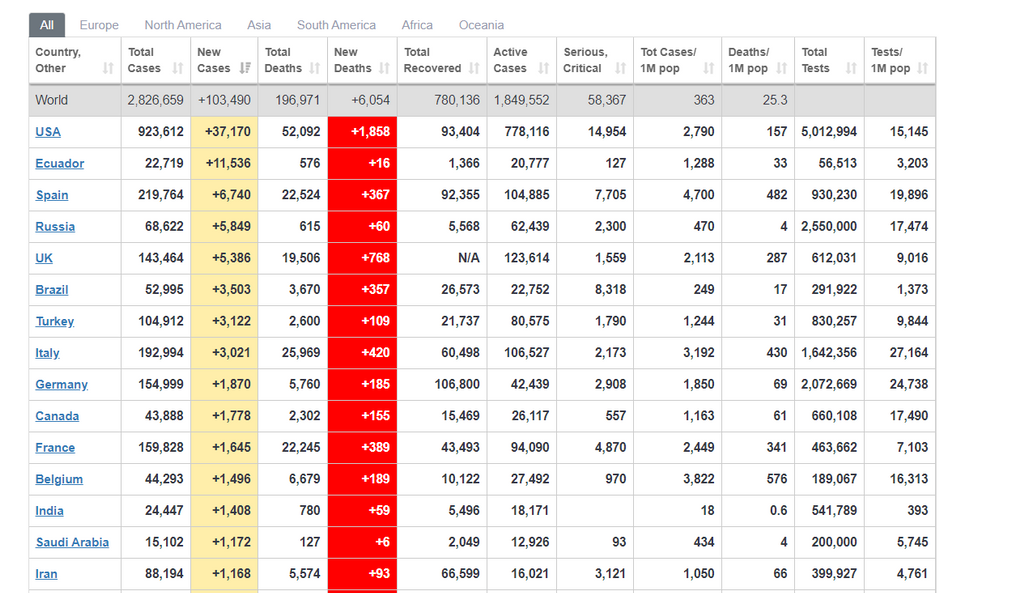This screenshot has height=593, width=1024.
Task: Sort by the Country, Other column icon
Action: tap(108, 68)
